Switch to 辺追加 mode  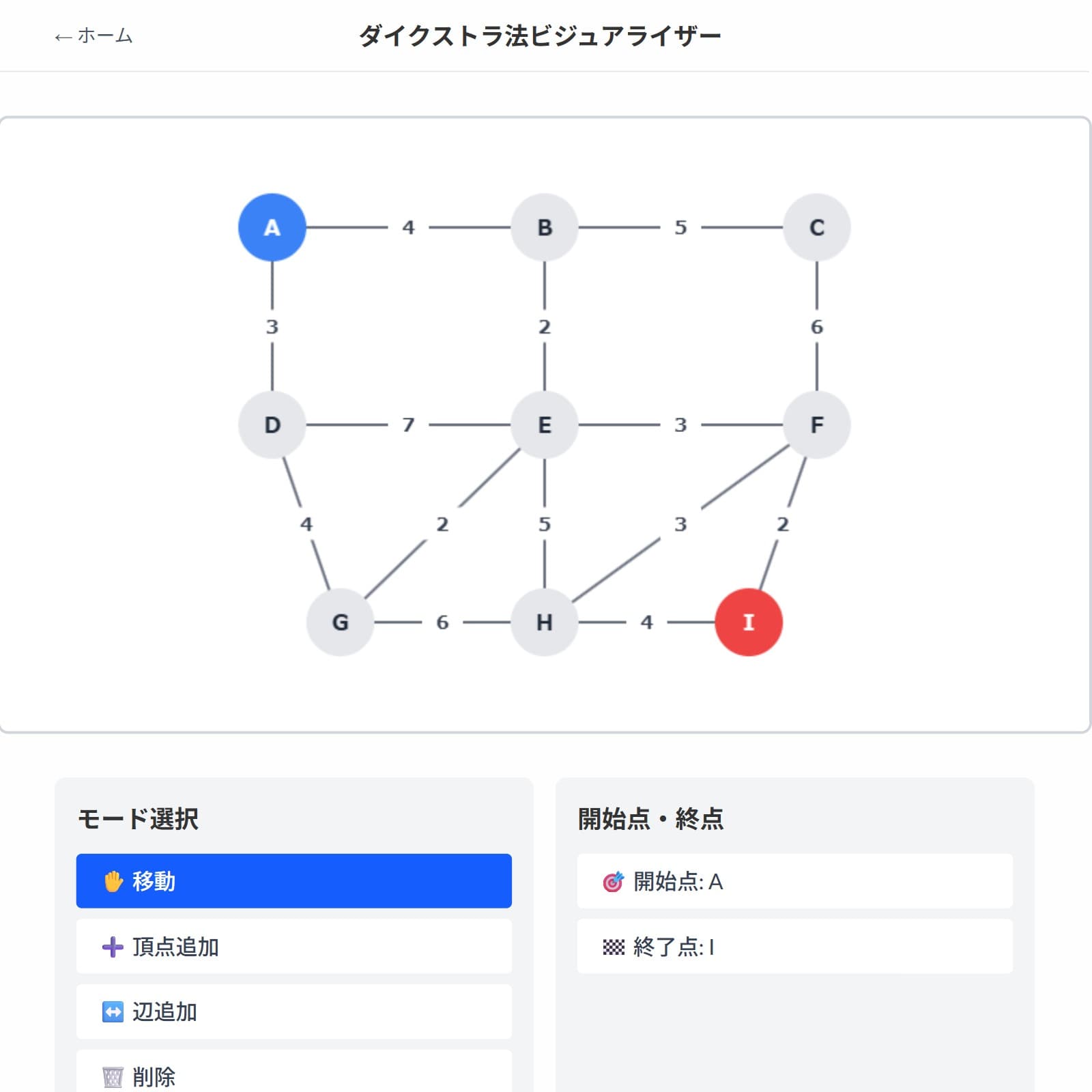pyautogui.click(x=293, y=1011)
